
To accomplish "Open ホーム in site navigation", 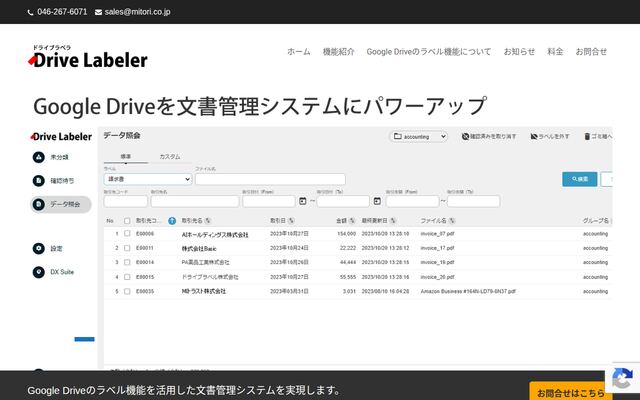I will tap(299, 52).
